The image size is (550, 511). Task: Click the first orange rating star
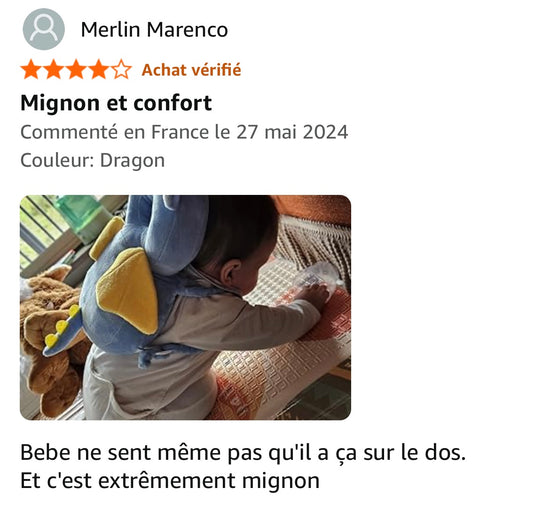coord(31,69)
